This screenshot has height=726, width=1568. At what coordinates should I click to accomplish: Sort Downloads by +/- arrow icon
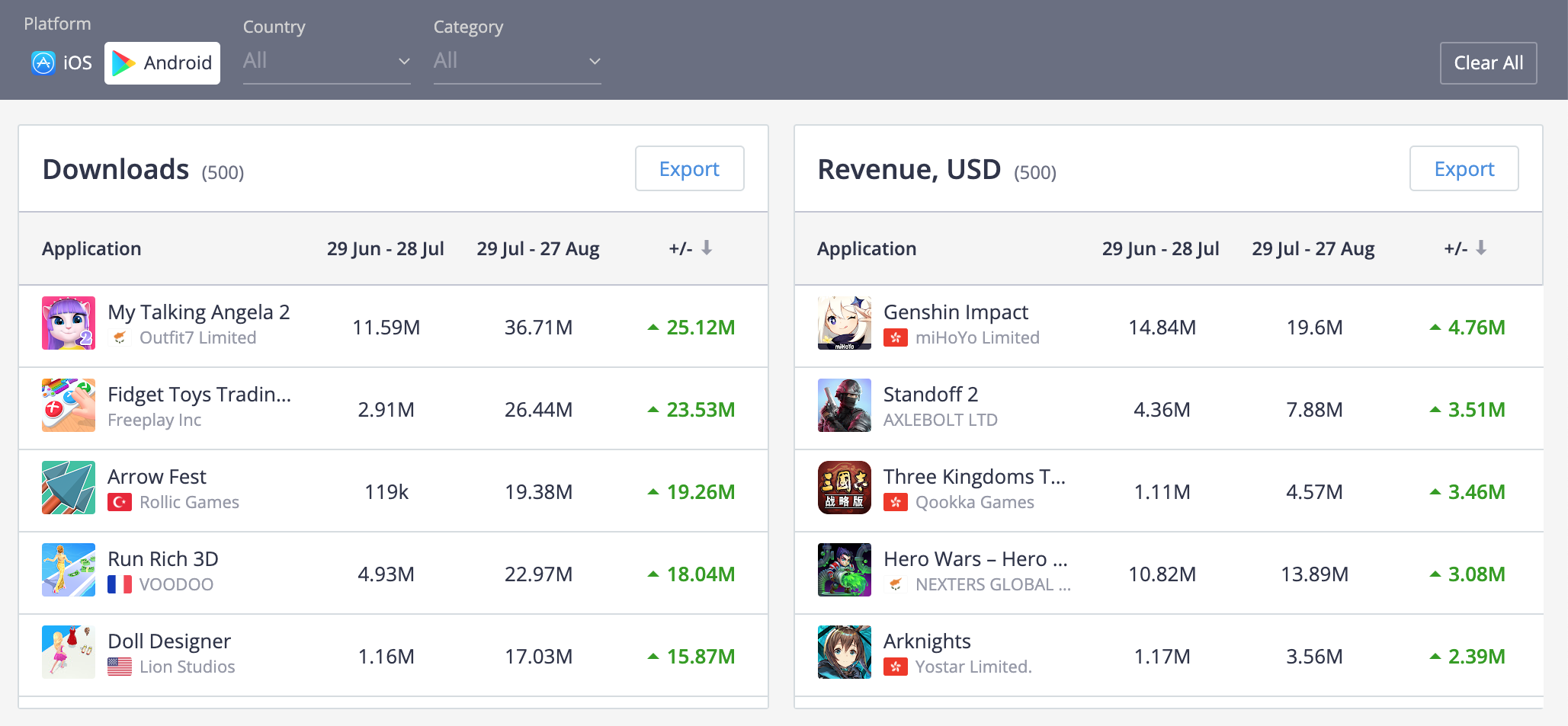pyautogui.click(x=707, y=248)
